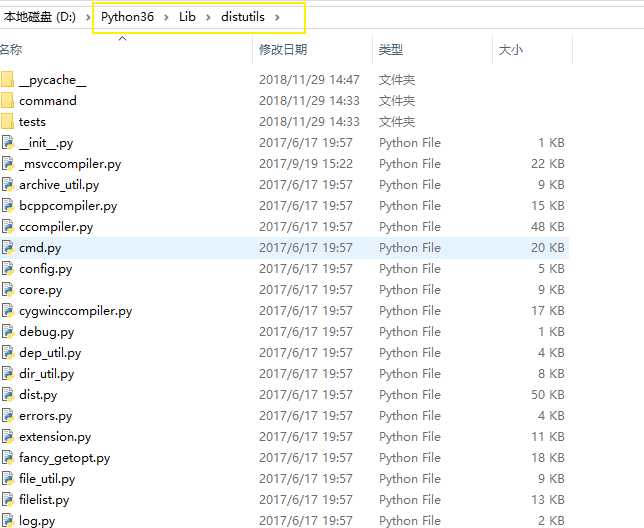Click the 2017/9/19 15:22 date cell
This screenshot has width=644, height=528.
click(x=306, y=164)
